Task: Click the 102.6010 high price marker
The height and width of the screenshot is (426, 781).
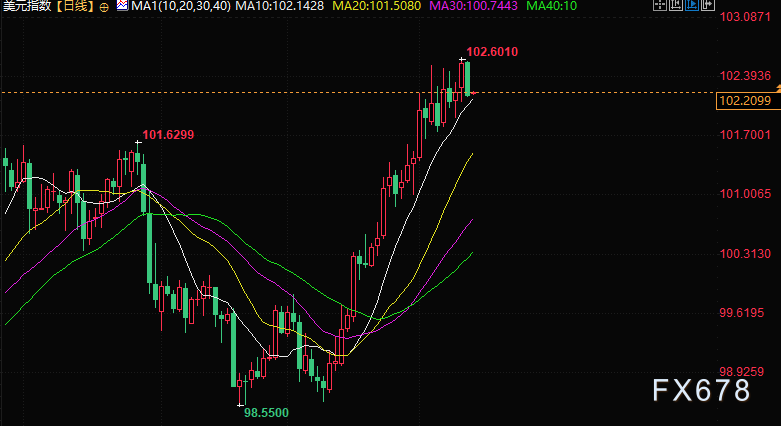Action: coord(492,52)
